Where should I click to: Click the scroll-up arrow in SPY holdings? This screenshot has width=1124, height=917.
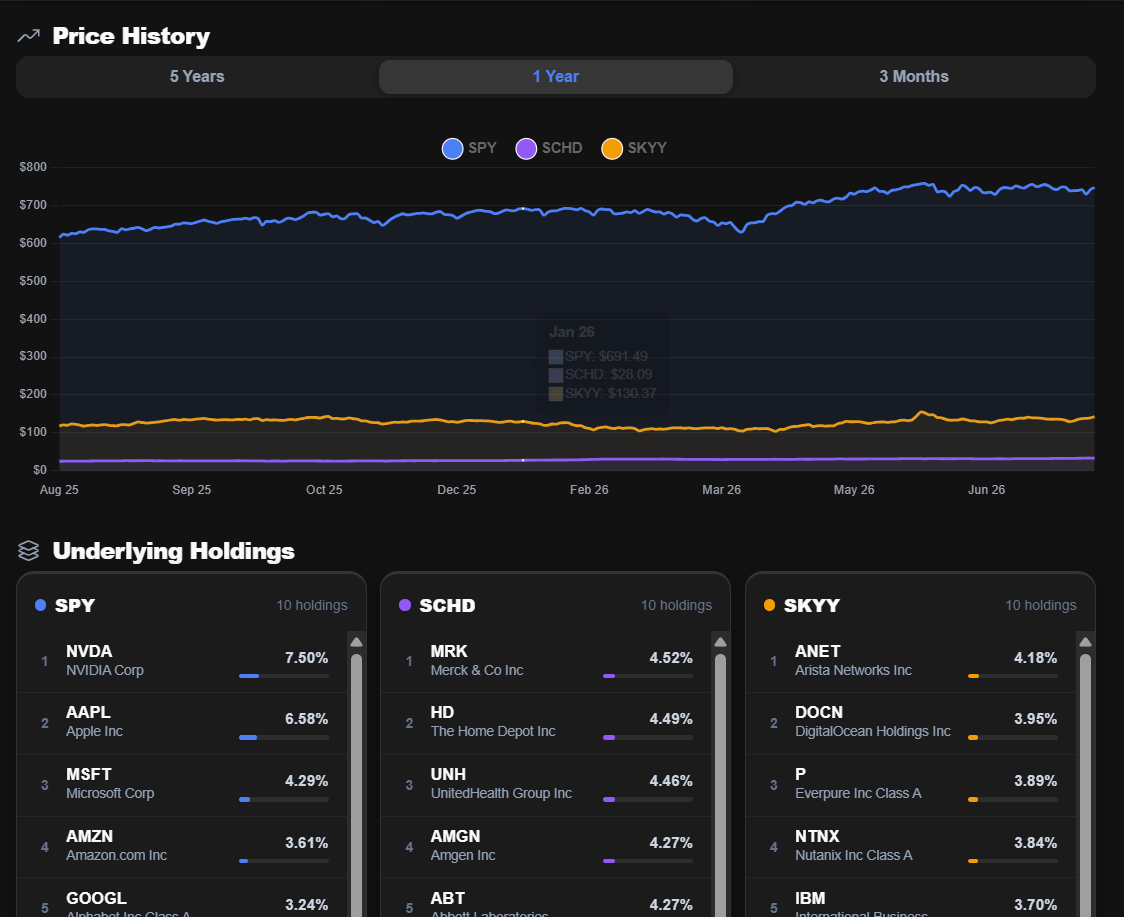tap(356, 642)
